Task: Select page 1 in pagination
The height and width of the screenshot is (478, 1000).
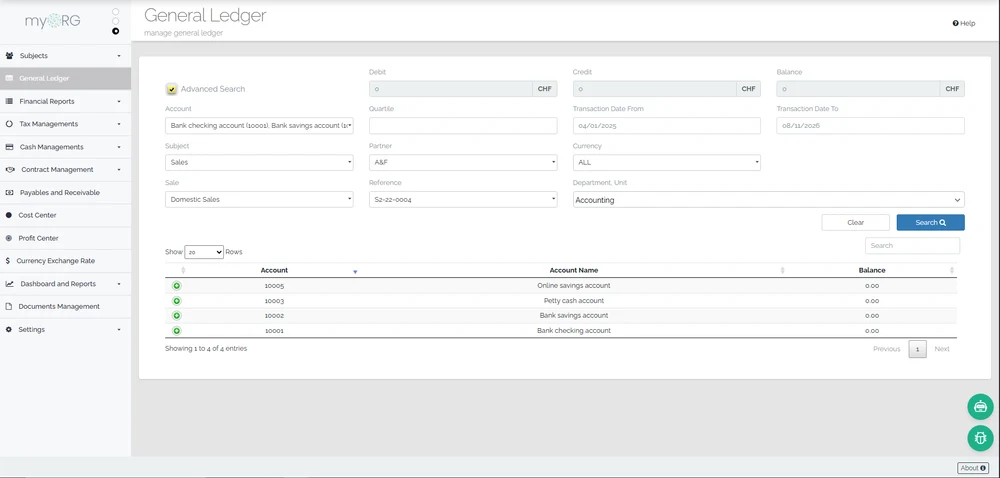Action: pos(918,349)
